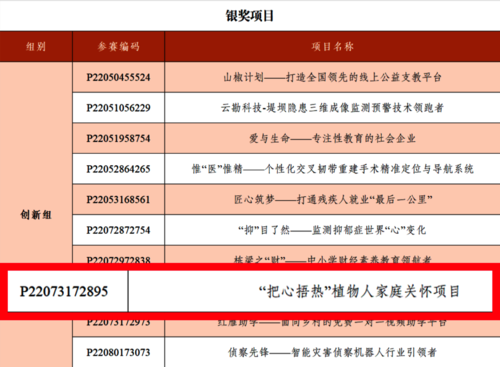The image size is (500, 367).
Task: Click the 组别 column header
Action: click(x=36, y=47)
